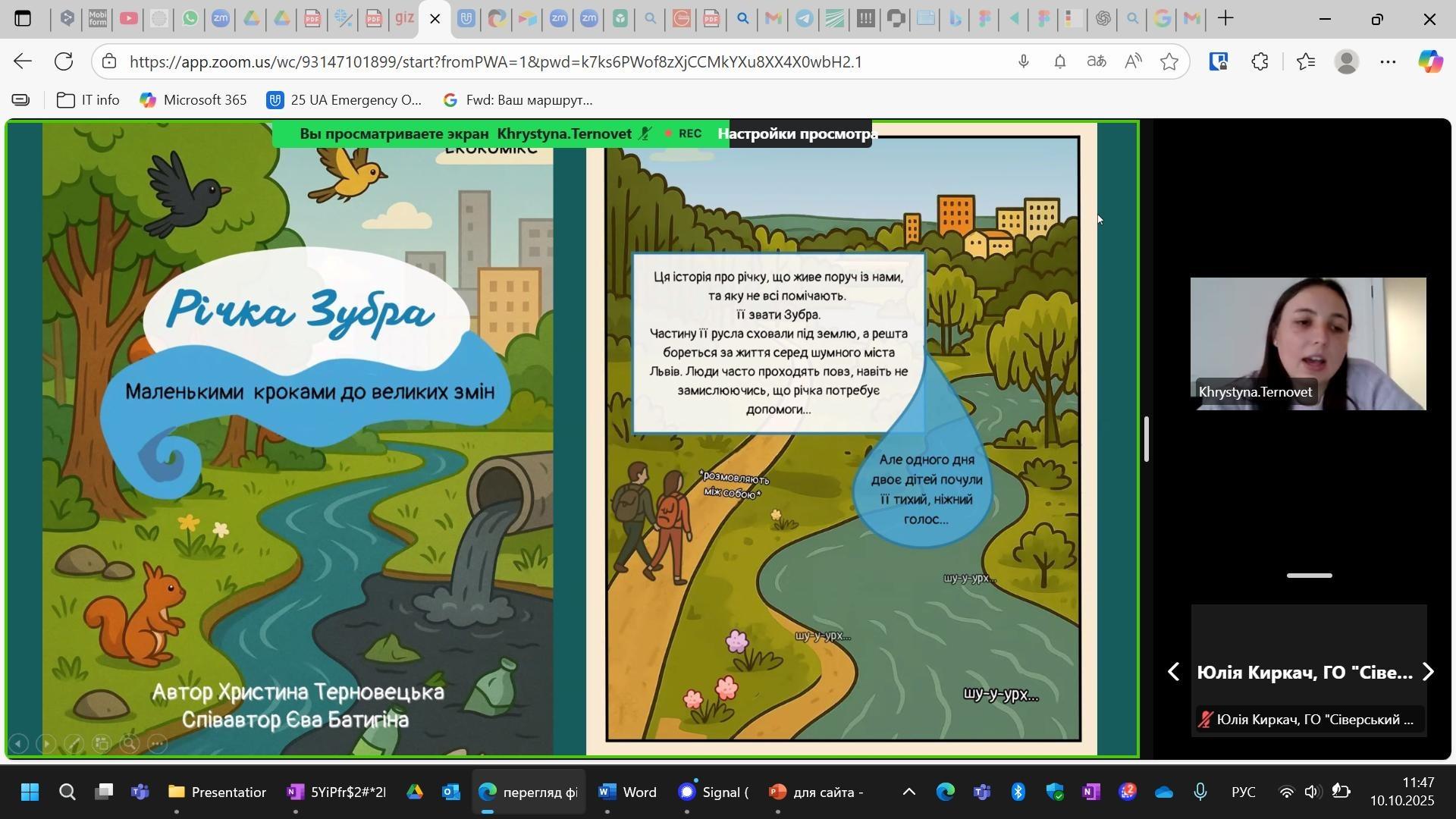Add this page to favorites star
The height and width of the screenshot is (819, 1456).
point(1170,62)
